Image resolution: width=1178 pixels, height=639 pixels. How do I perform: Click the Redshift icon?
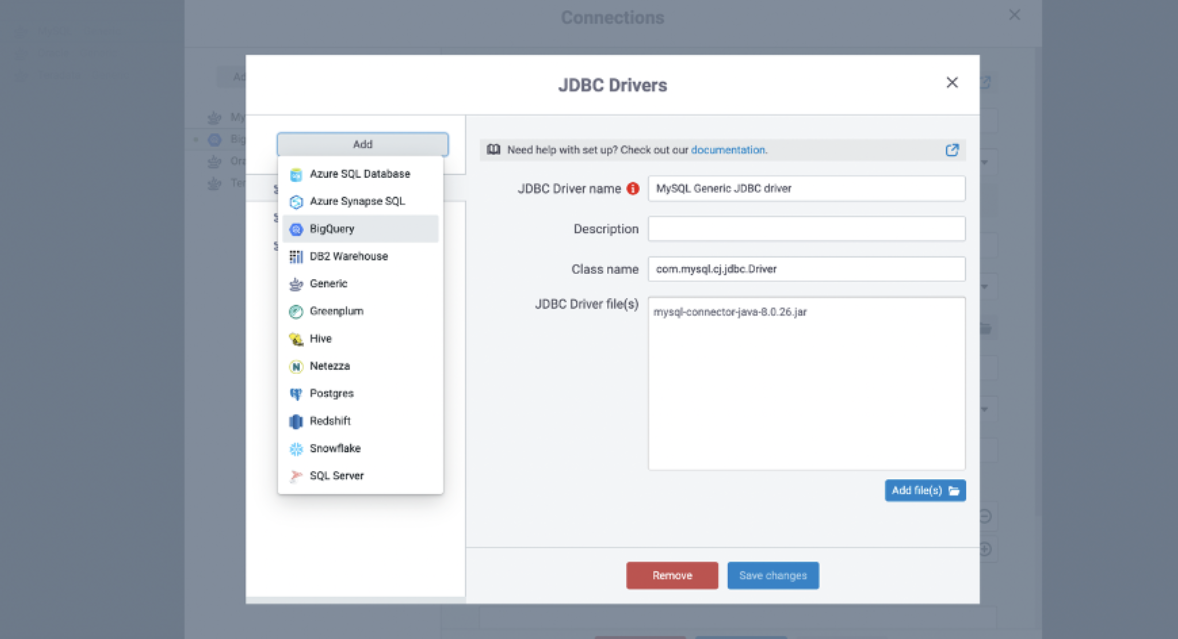tap(296, 421)
